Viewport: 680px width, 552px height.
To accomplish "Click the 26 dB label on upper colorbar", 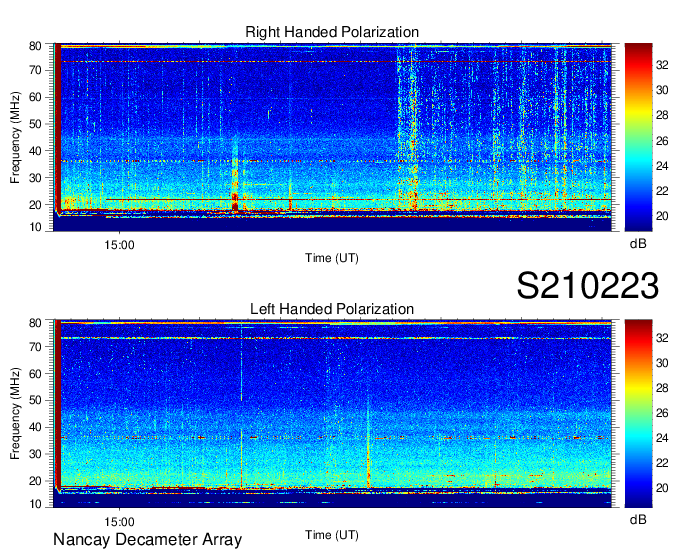I will click(x=662, y=141).
